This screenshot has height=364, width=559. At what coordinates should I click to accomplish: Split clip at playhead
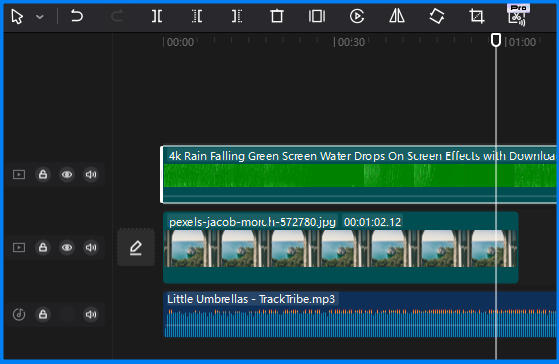click(x=157, y=16)
